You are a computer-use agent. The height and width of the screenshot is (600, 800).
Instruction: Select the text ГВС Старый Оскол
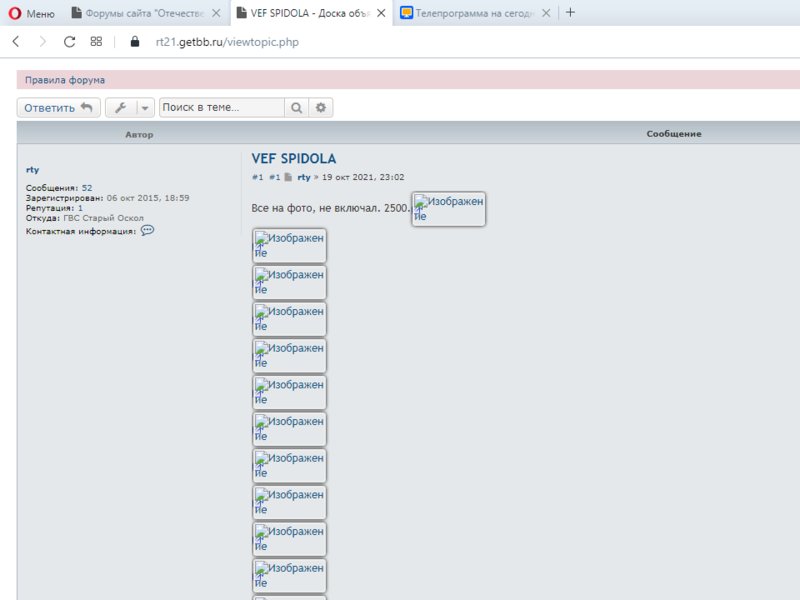coord(104,218)
